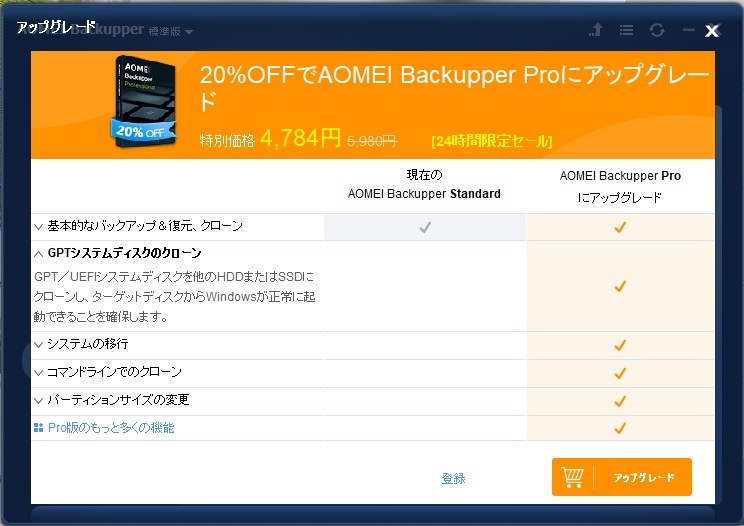Open the list menu icon in the title bar

click(626, 30)
